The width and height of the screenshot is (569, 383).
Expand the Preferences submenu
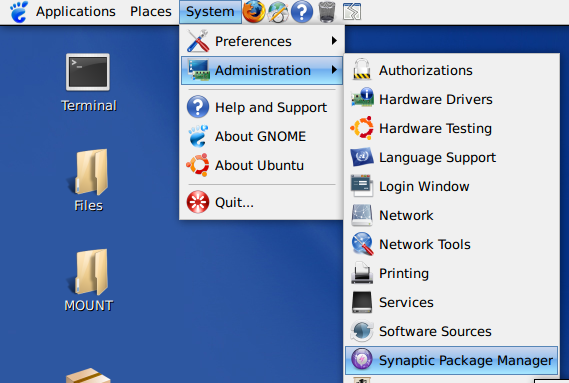pos(262,41)
